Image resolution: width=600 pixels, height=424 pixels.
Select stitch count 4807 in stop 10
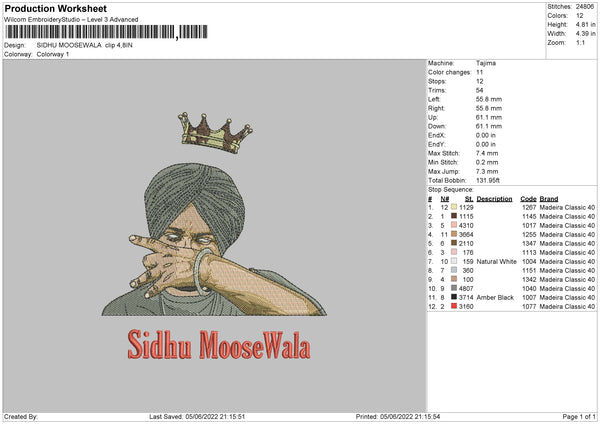pyautogui.click(x=466, y=289)
